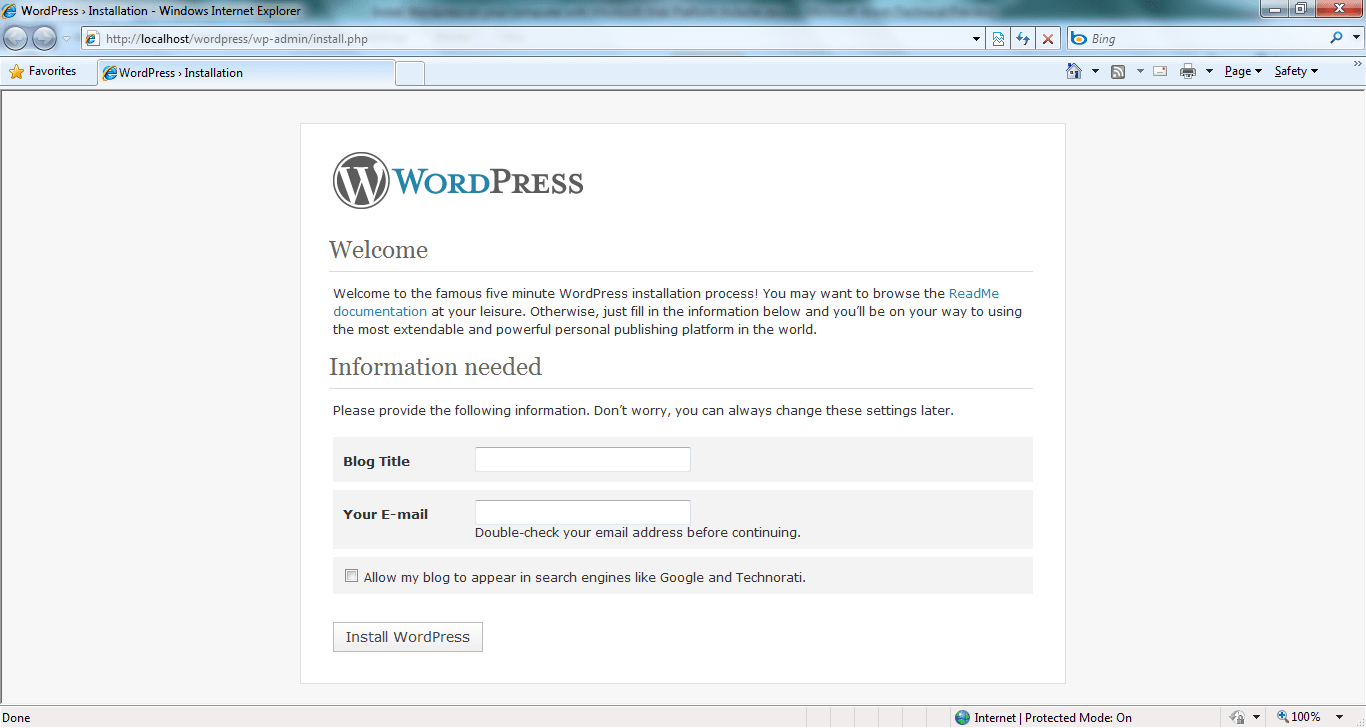1366x728 pixels.
Task: Click the RSS Feeds icon
Action: [x=1118, y=71]
